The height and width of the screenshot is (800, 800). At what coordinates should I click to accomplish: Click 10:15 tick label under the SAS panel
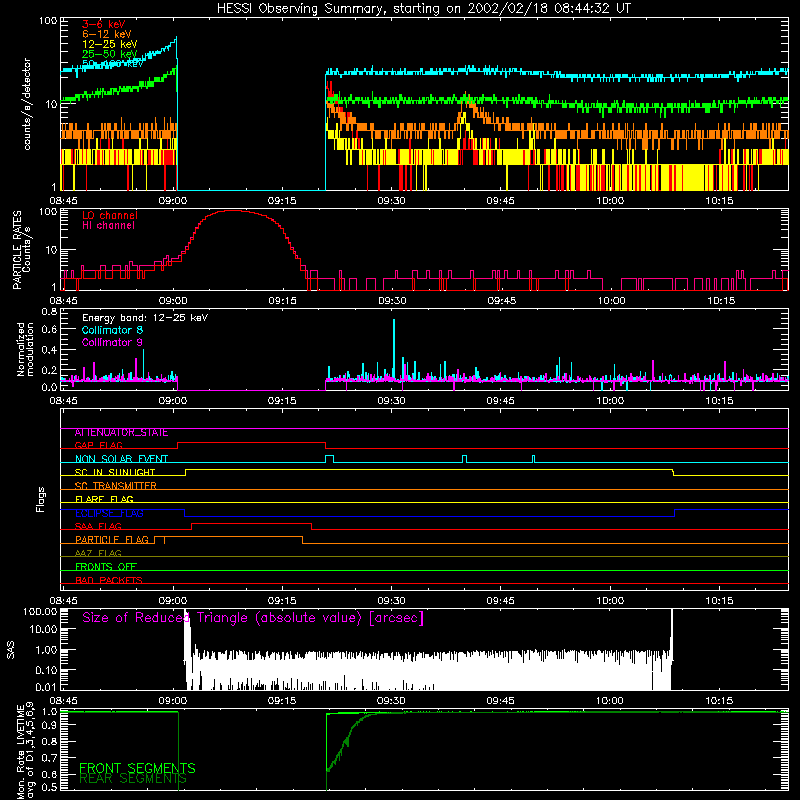point(719,701)
